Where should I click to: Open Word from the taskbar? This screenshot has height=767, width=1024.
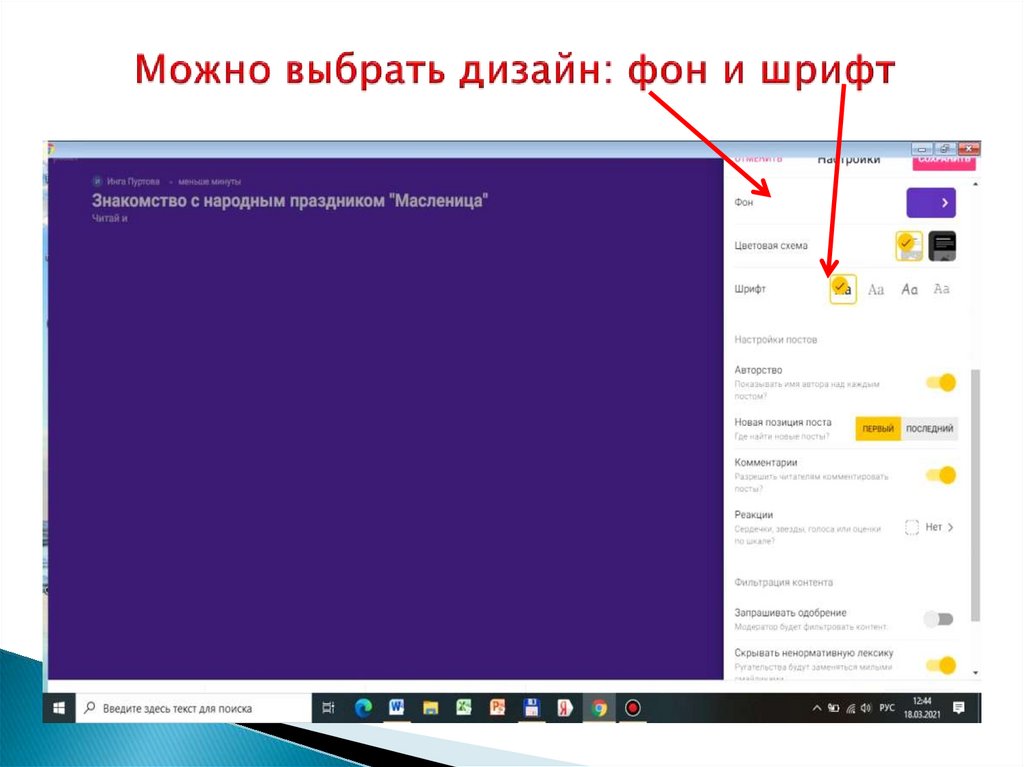click(396, 708)
